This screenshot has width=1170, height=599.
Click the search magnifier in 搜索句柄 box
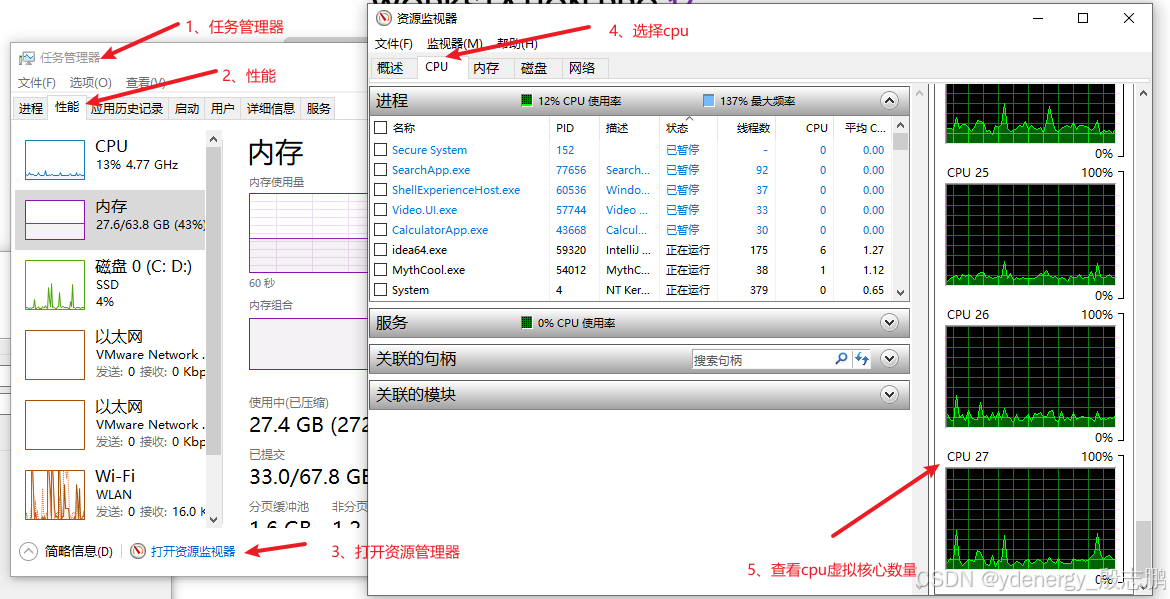(x=841, y=359)
